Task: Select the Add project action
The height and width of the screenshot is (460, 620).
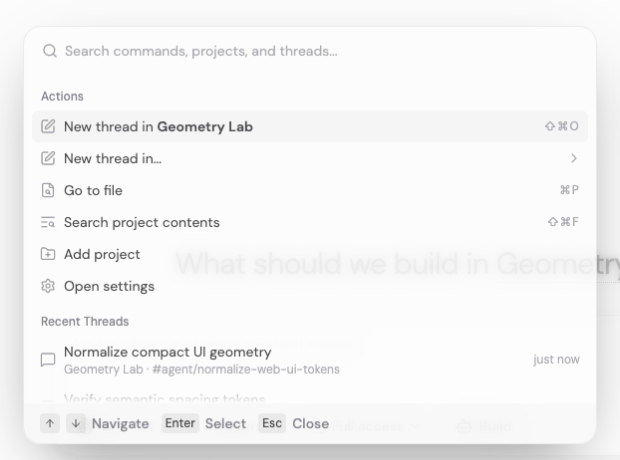Action: tap(310, 254)
